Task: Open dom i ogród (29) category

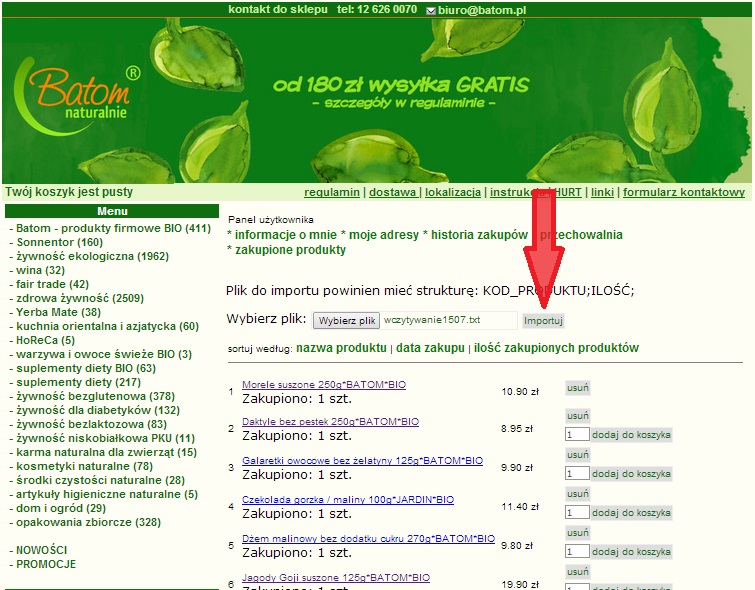Action: 61,508
